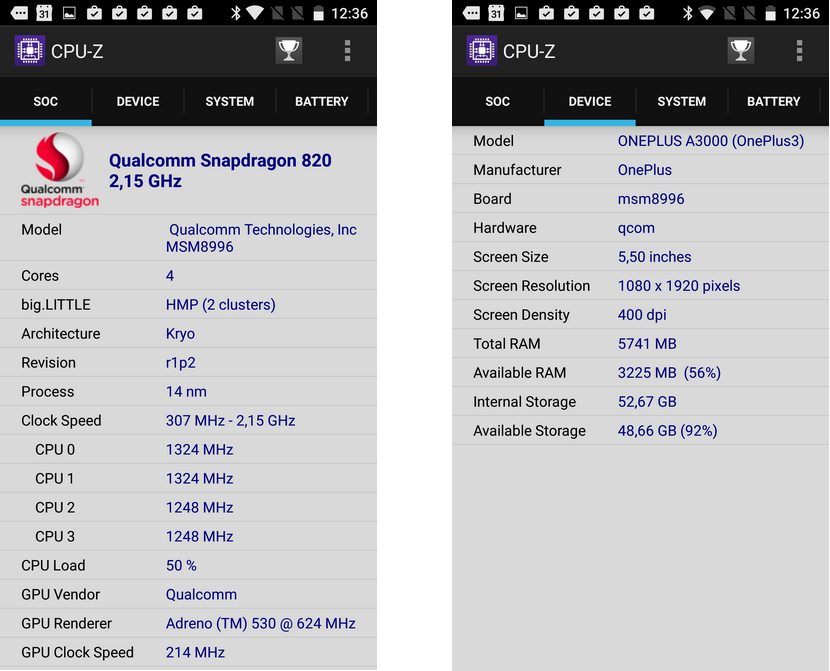The height and width of the screenshot is (671, 830).
Task: Tap 'big.LITTLE' label
Action: 56,305
